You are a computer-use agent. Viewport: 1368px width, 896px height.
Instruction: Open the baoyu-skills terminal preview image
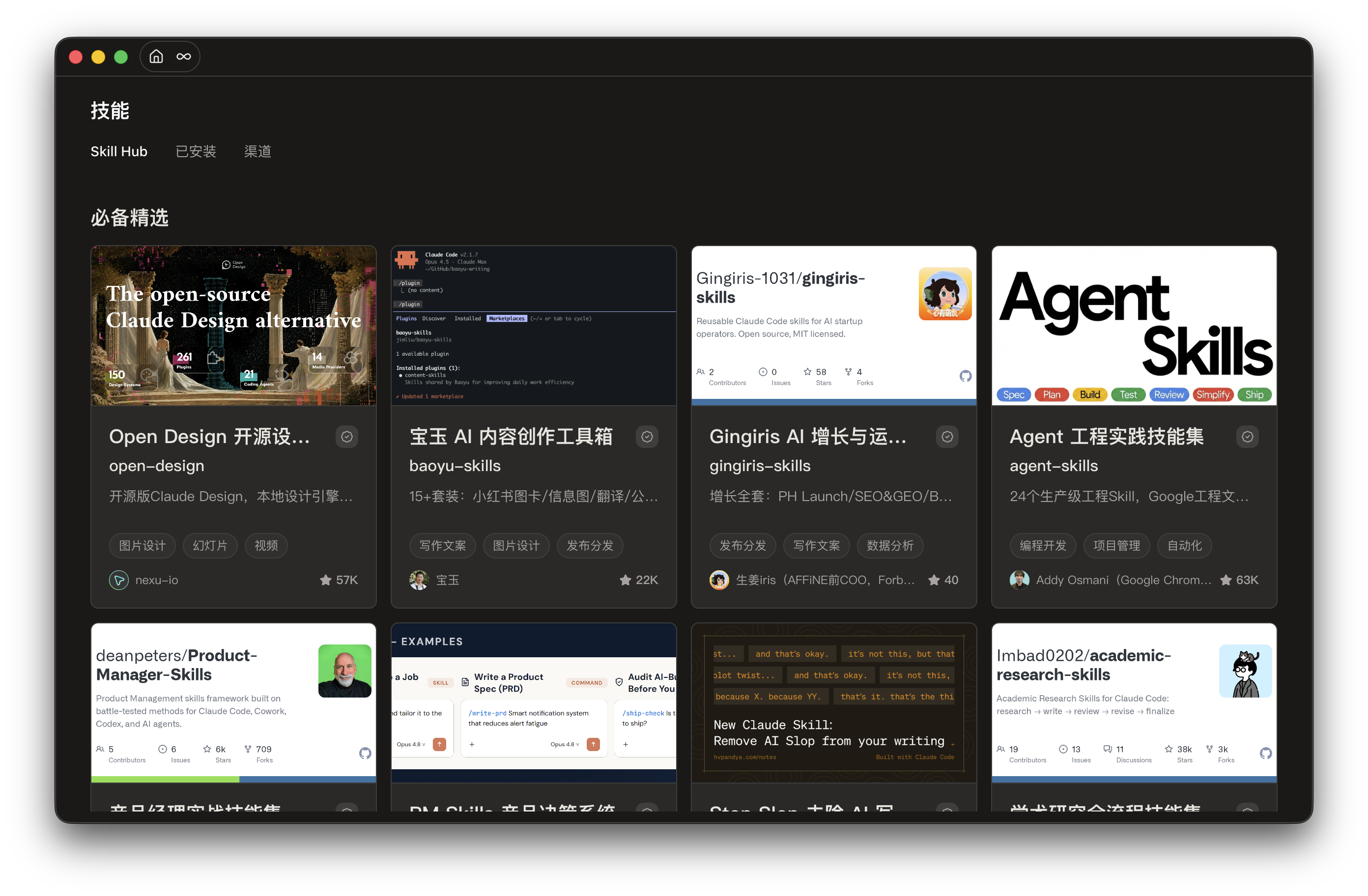(x=534, y=326)
